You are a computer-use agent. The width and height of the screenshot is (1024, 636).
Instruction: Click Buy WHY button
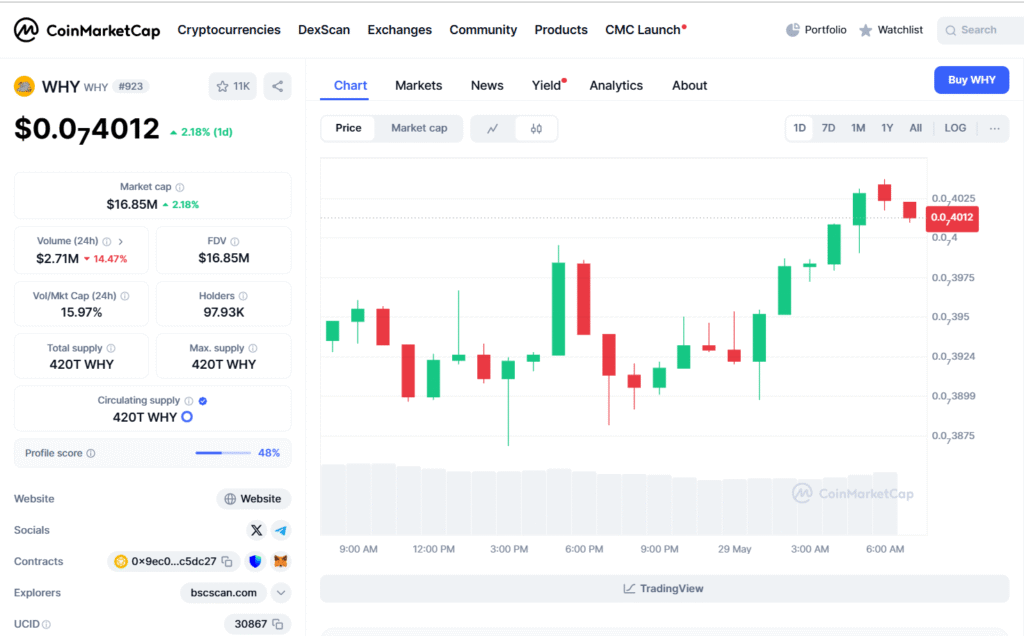pyautogui.click(x=971, y=80)
